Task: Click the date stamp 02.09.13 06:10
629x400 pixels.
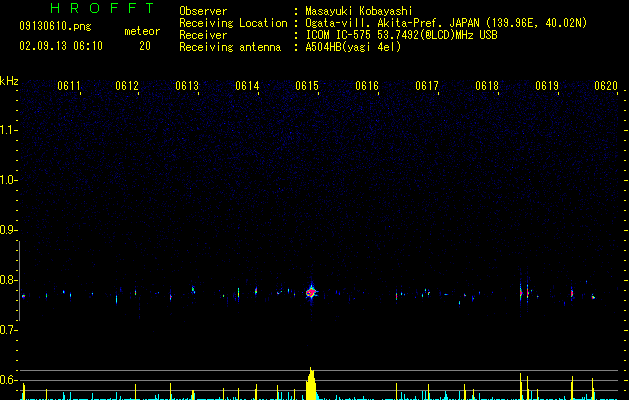Action: [x=61, y=46]
